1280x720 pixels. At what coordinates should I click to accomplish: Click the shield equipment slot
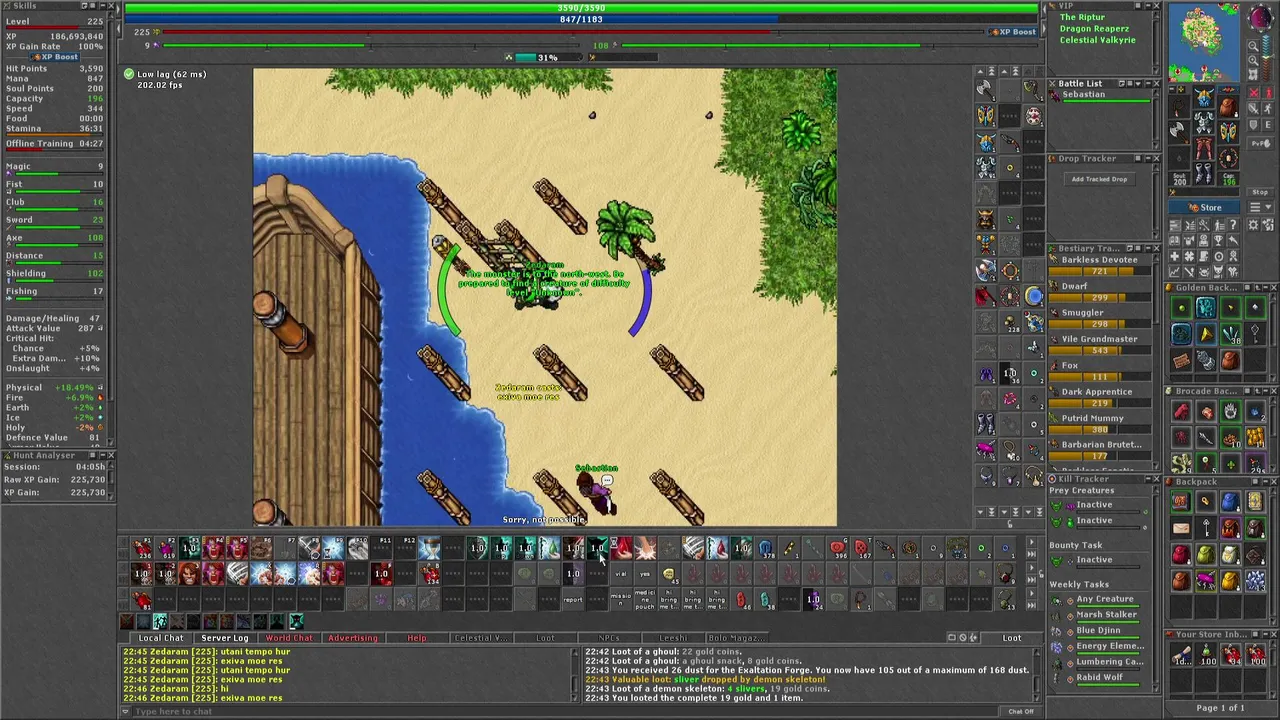pyautogui.click(x=1228, y=131)
